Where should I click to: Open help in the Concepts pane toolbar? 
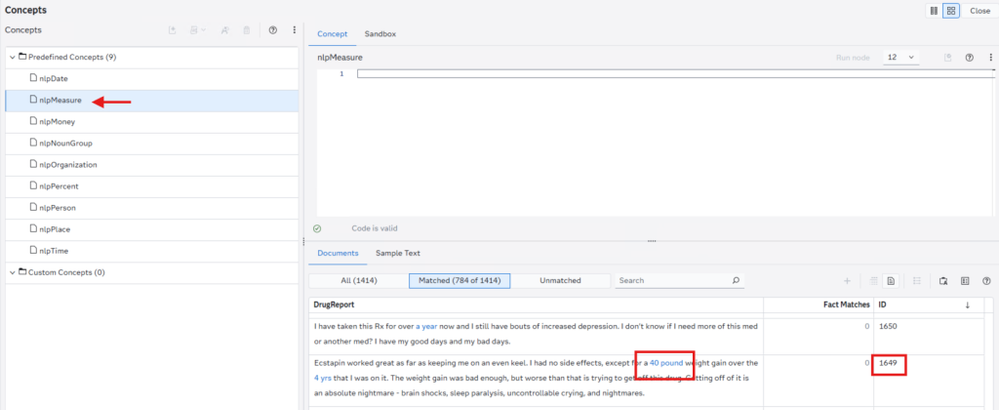point(273,30)
